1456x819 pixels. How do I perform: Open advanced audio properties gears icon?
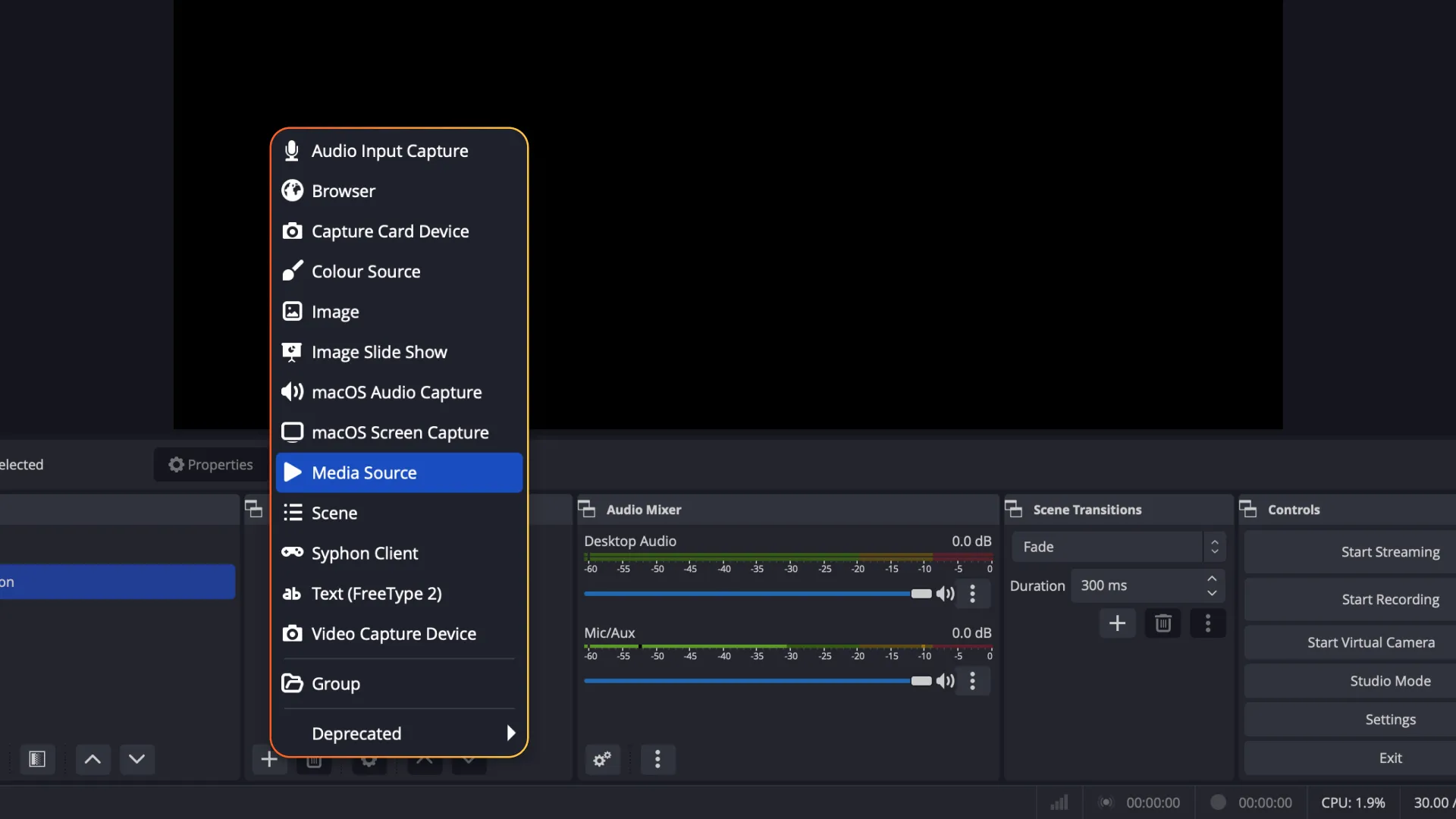click(x=602, y=759)
